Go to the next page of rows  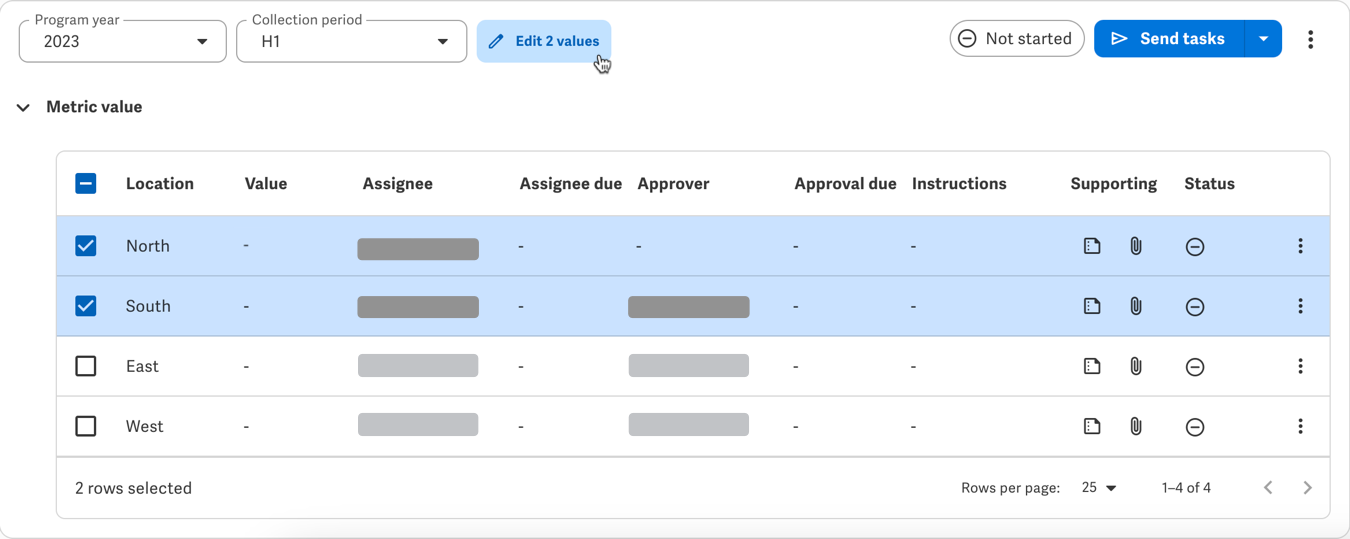coord(1307,488)
